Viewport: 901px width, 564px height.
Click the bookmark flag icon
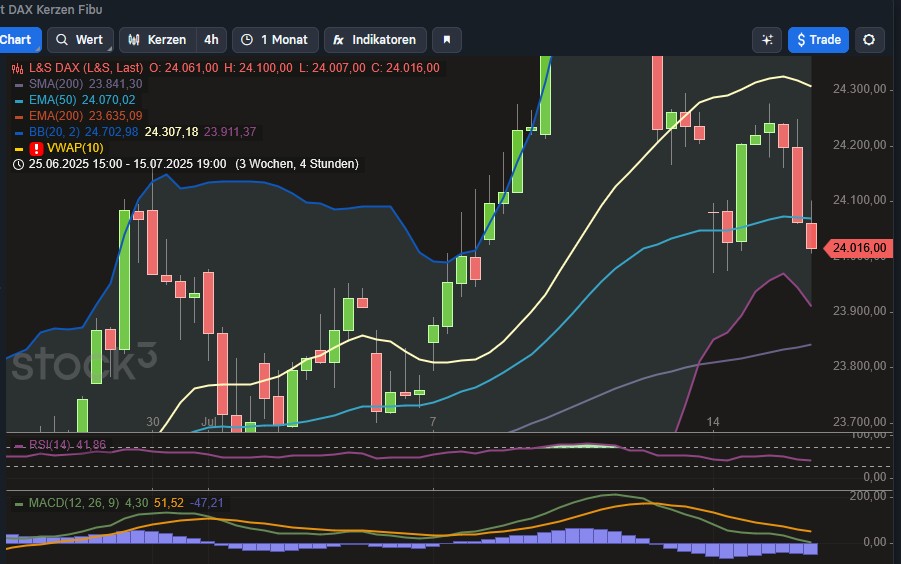pos(446,40)
